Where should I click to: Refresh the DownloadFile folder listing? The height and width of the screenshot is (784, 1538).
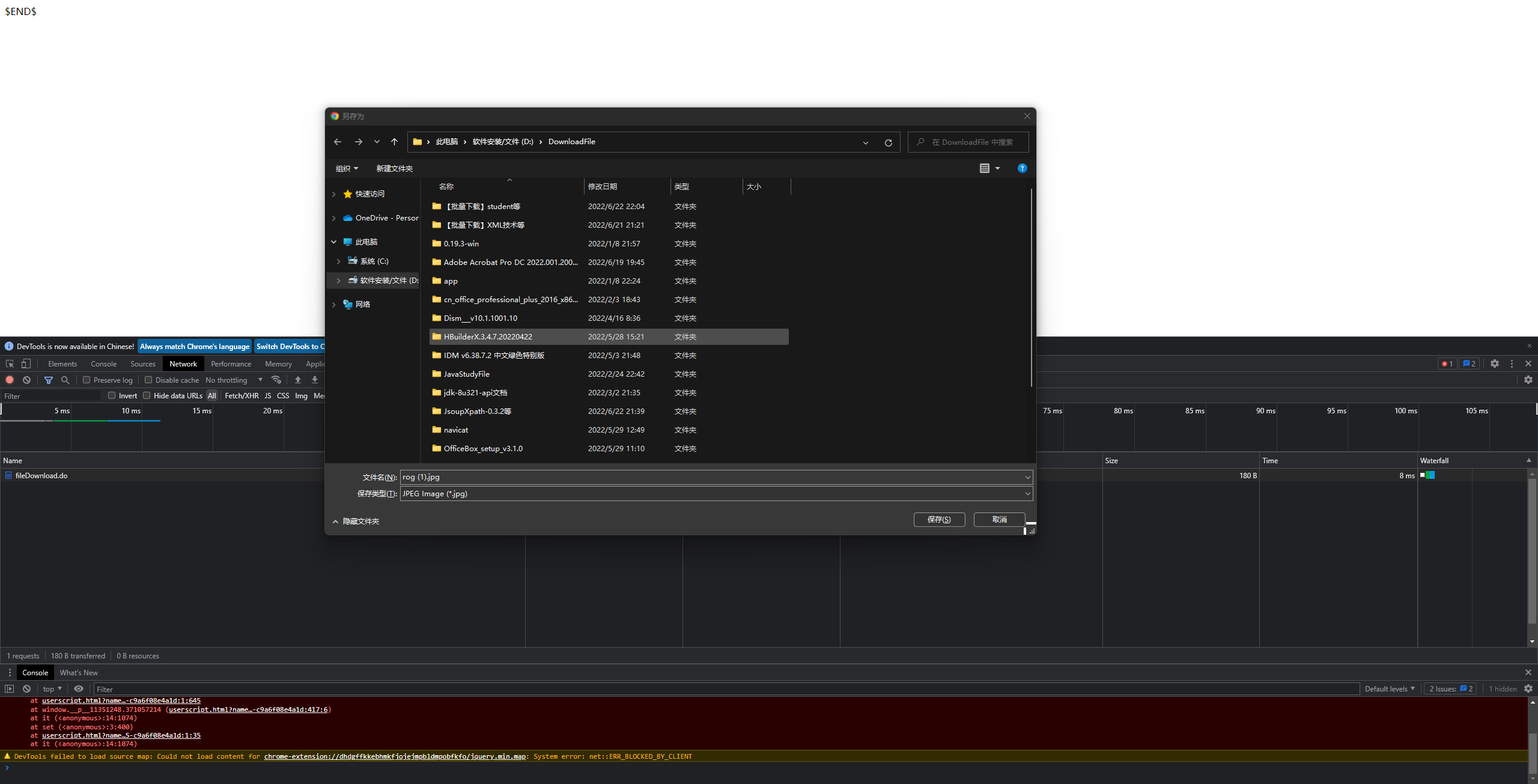pos(889,142)
